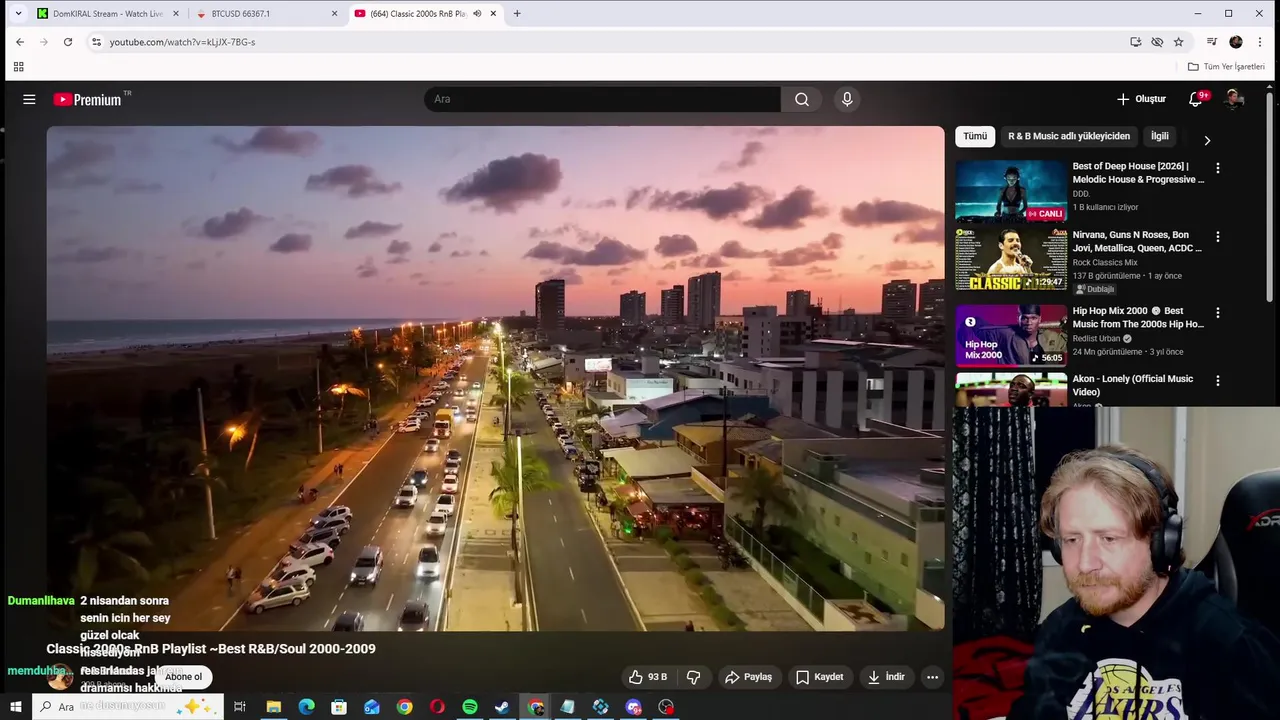Mute the YouTube tab audio icon
Image resolution: width=1280 pixels, height=720 pixels.
tap(477, 14)
